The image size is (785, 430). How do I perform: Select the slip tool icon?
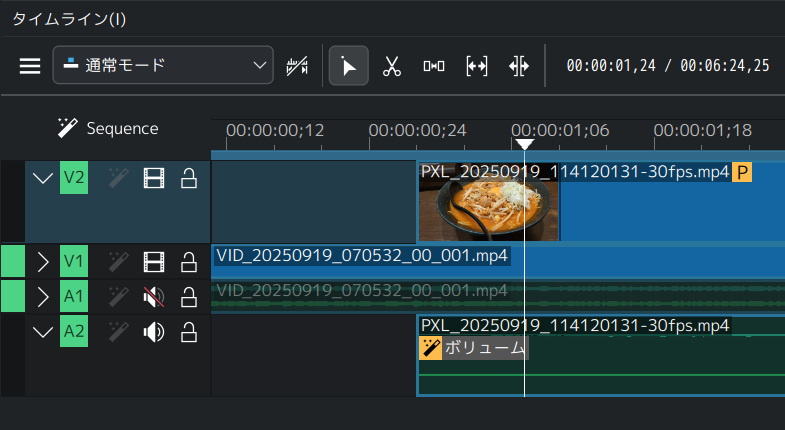click(476, 66)
